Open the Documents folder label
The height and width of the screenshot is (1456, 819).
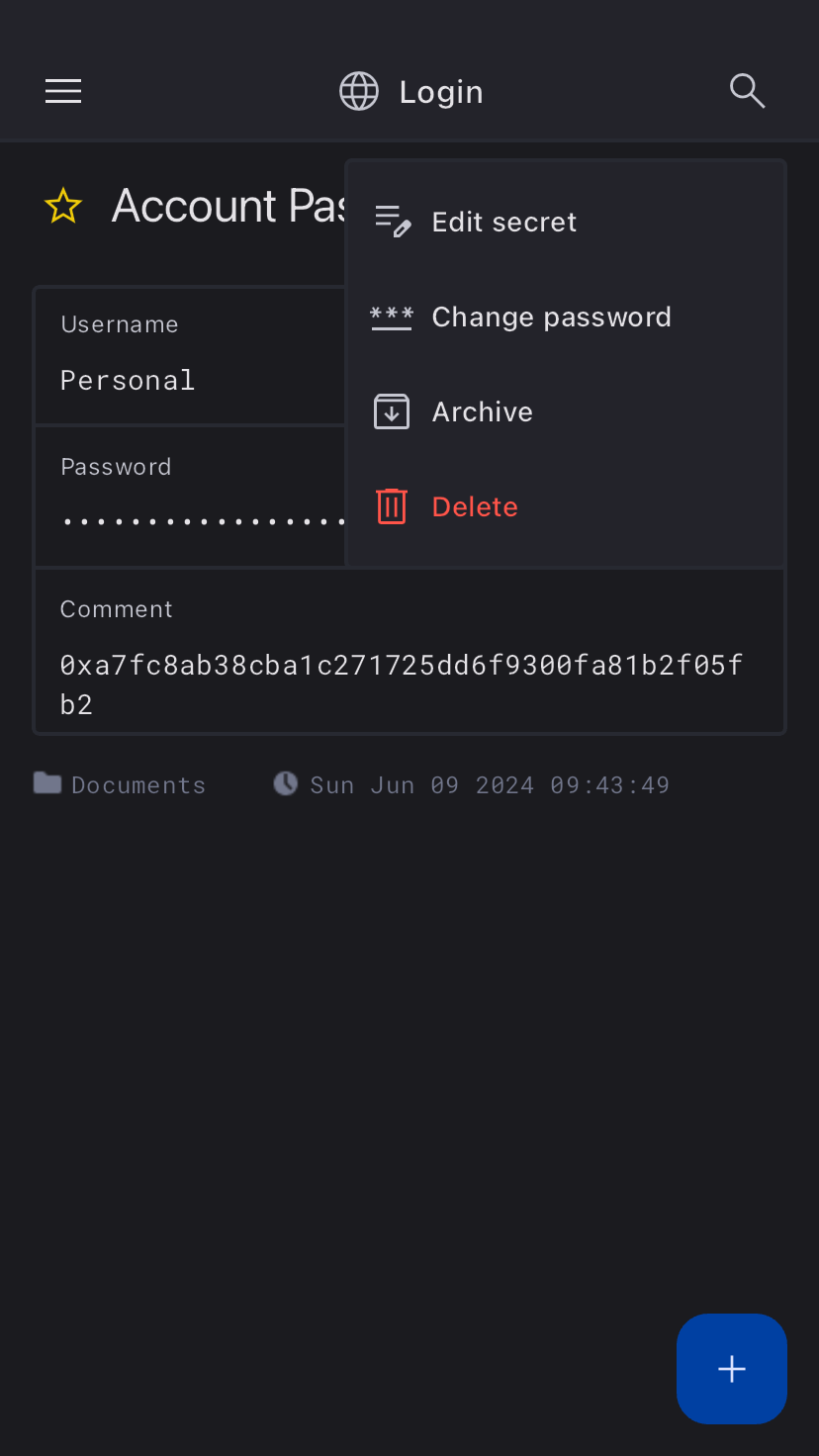coord(138,785)
